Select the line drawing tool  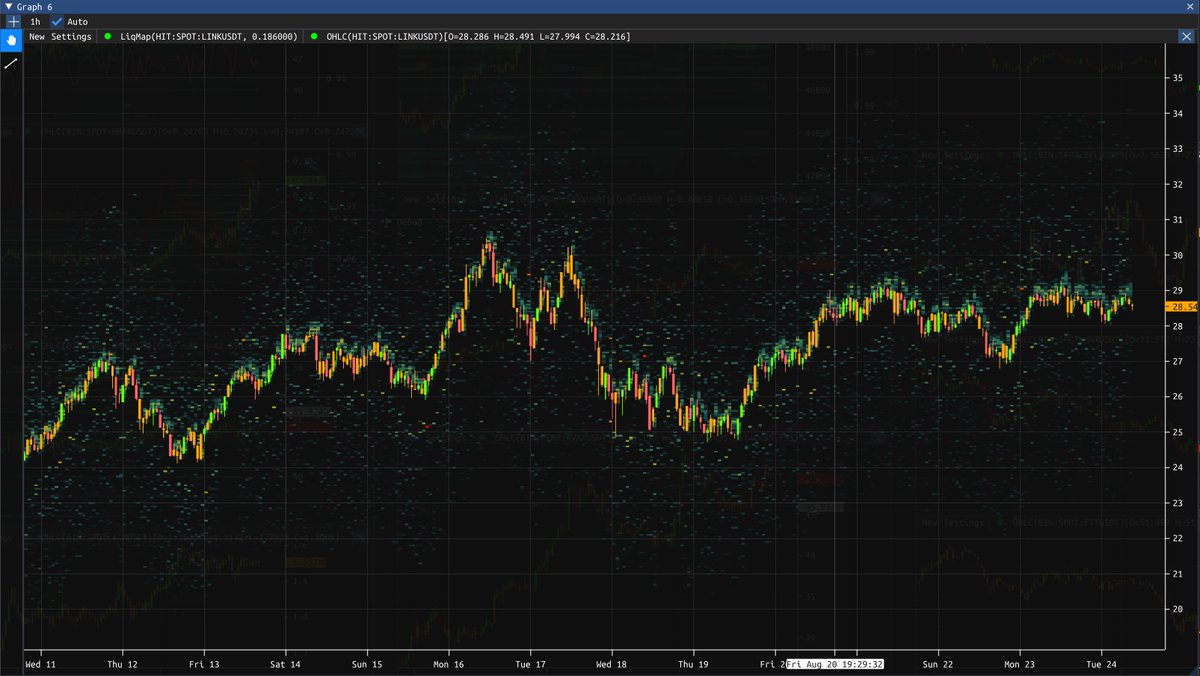tap(12, 63)
